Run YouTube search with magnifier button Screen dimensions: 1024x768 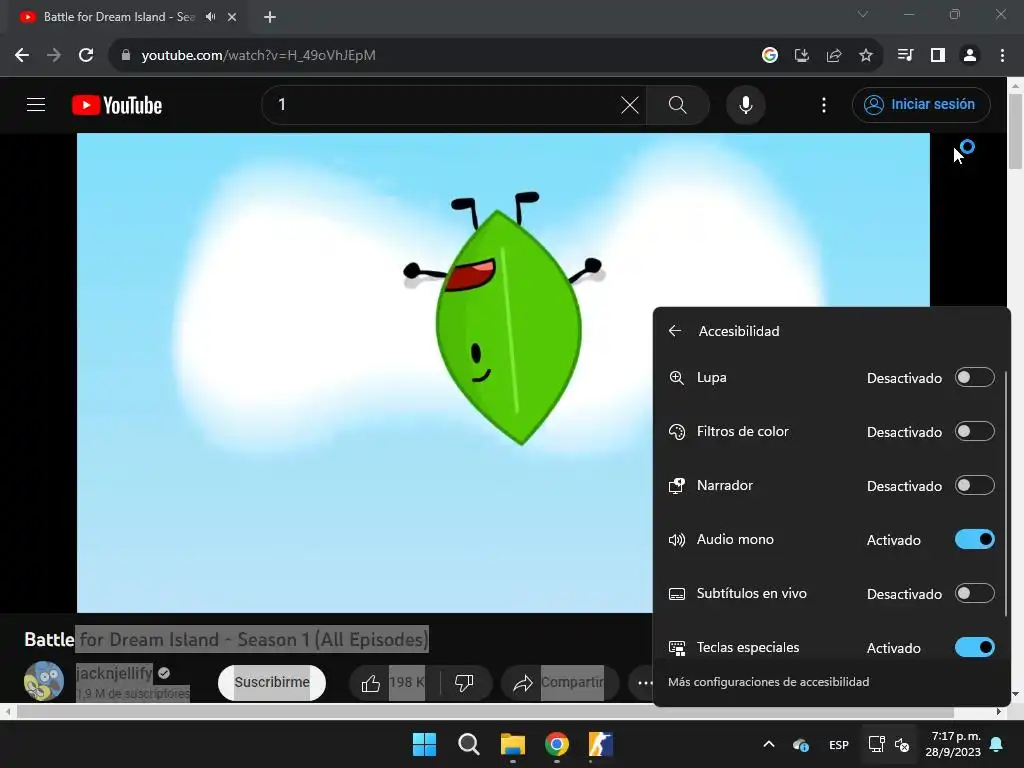pos(678,105)
